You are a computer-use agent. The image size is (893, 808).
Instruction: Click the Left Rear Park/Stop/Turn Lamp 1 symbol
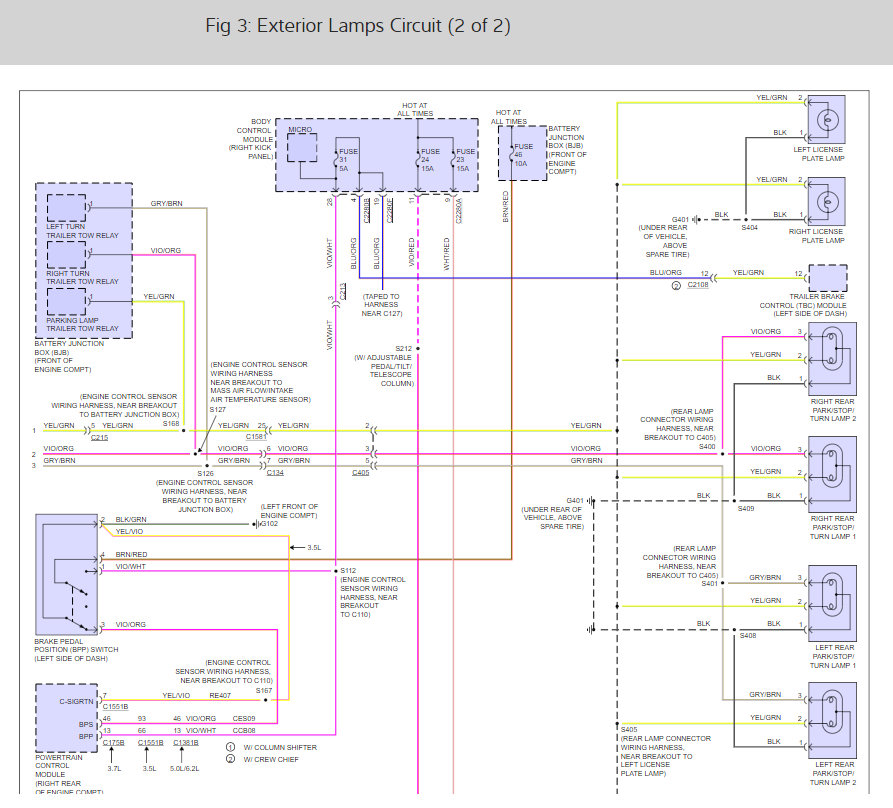pos(832,604)
